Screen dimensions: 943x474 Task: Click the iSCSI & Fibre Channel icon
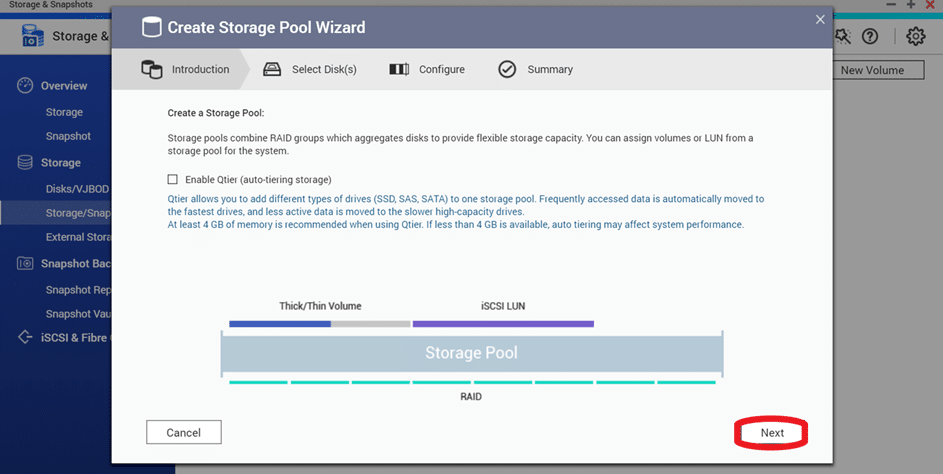coord(25,337)
